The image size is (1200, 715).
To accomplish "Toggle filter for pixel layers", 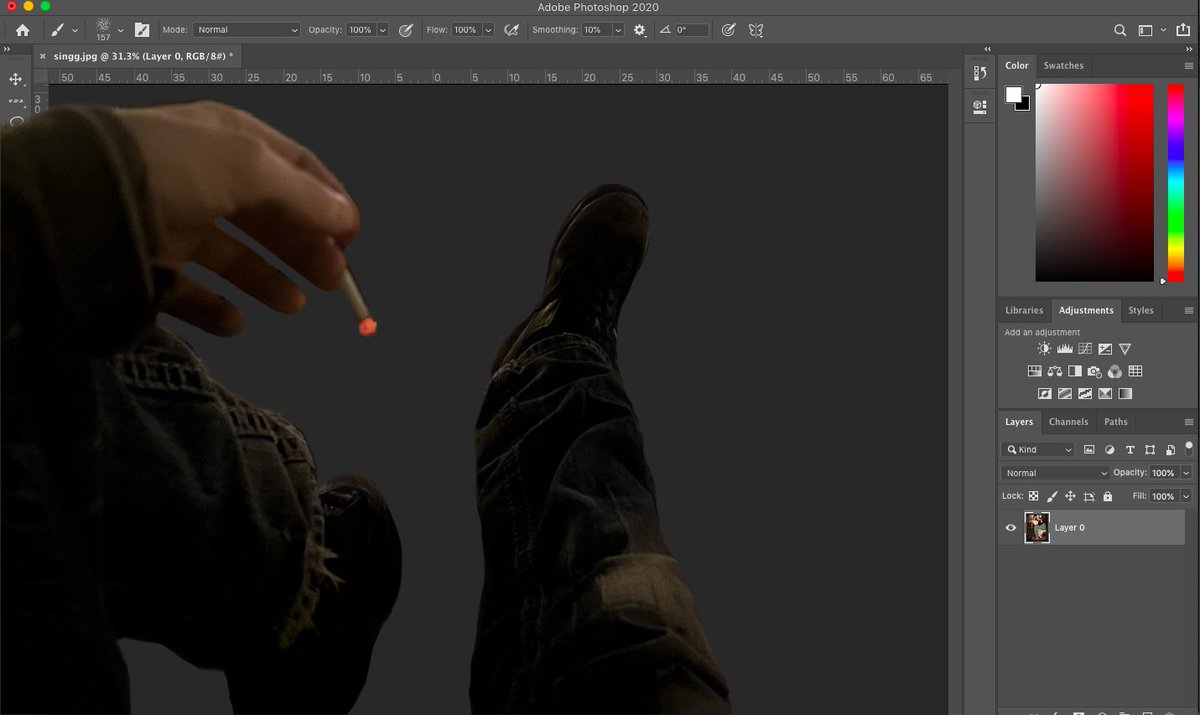I will [x=1089, y=450].
